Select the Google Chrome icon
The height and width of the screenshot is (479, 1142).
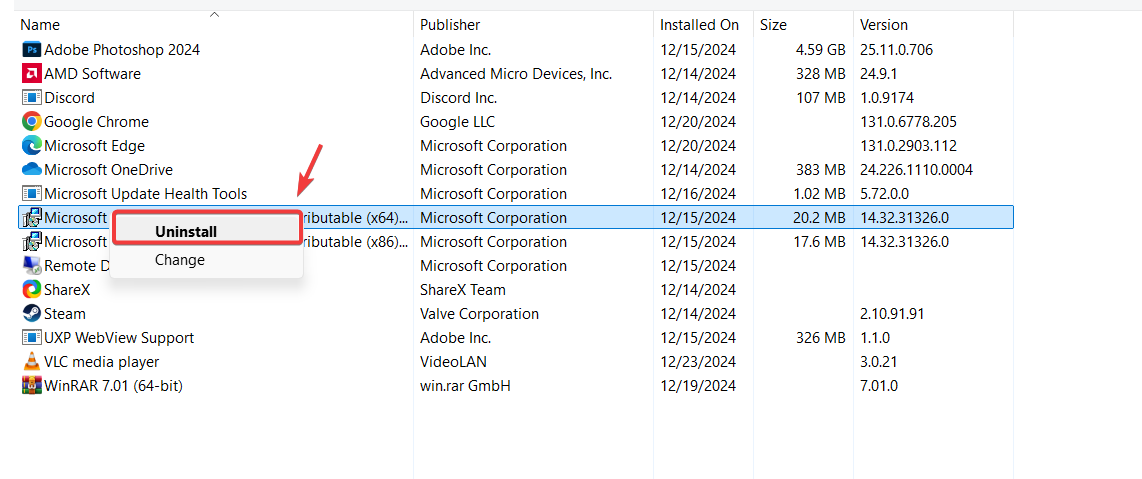point(31,122)
